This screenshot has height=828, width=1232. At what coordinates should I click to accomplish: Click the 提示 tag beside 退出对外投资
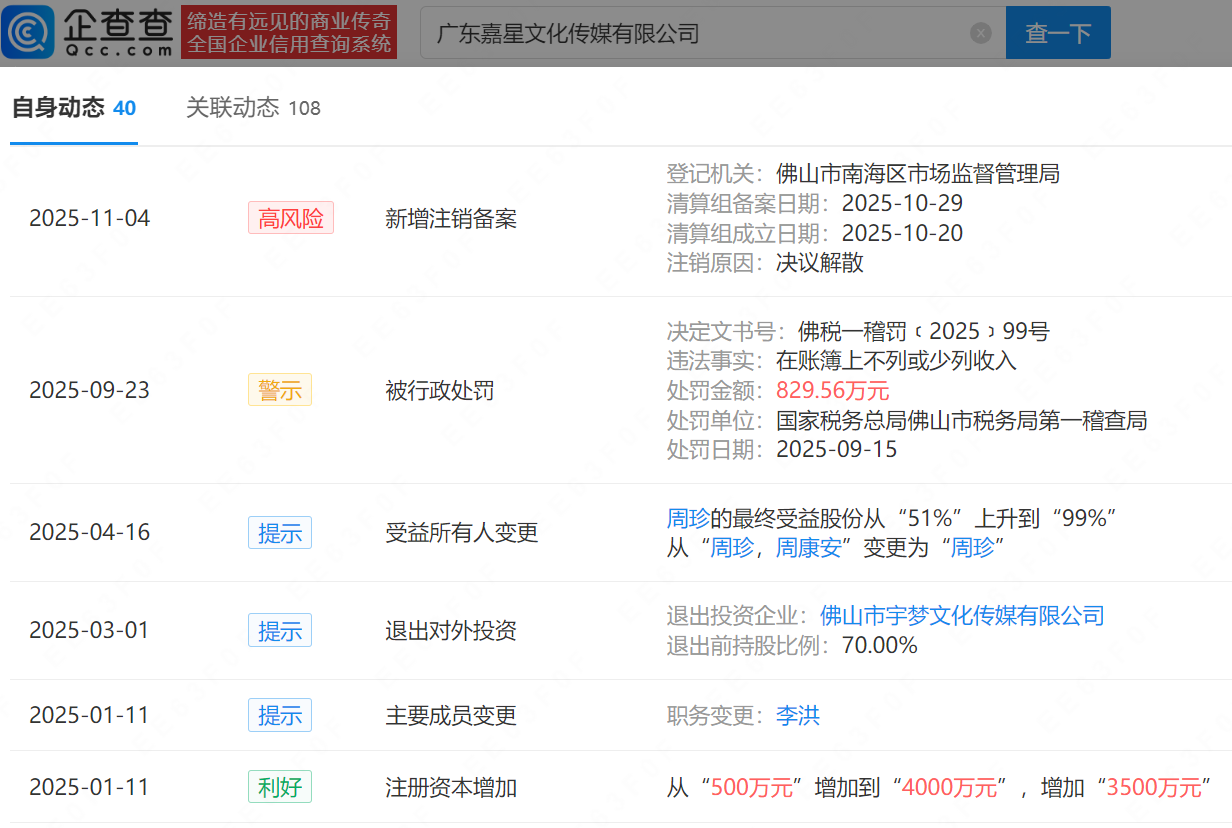click(x=279, y=631)
